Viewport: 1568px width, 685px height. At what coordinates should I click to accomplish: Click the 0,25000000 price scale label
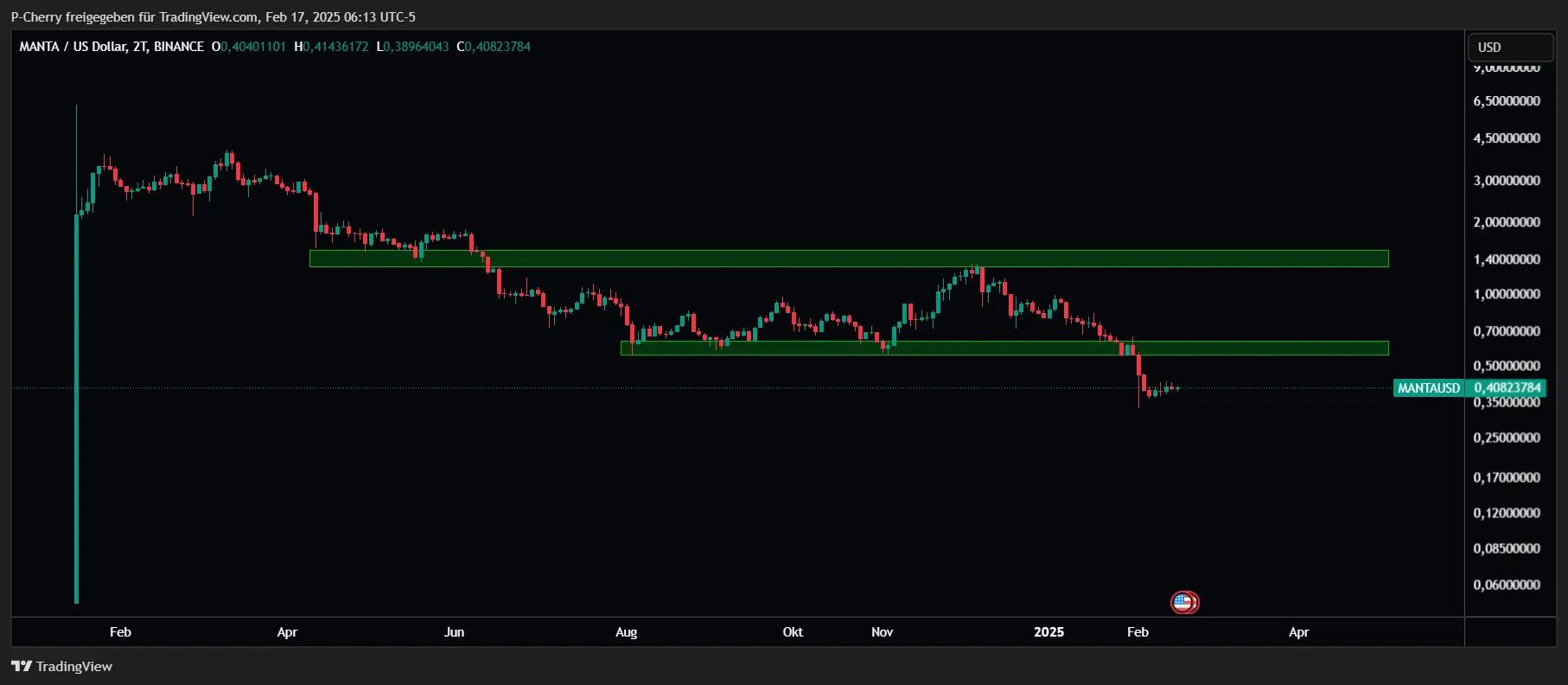[x=1507, y=438]
